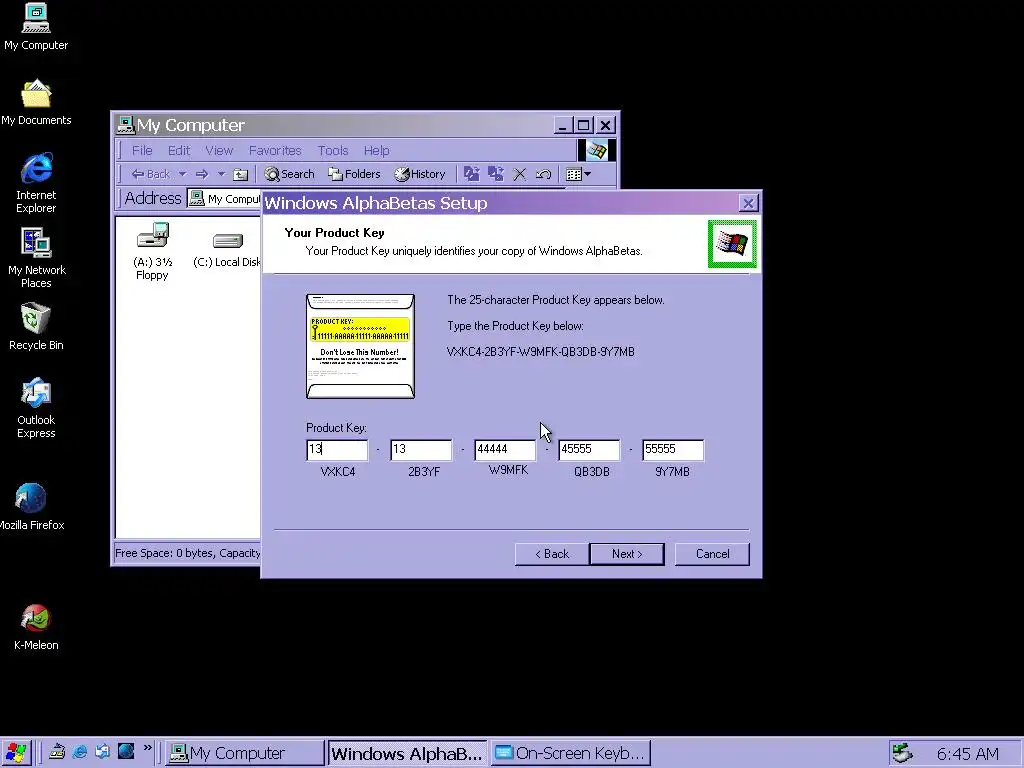
Task: Click the second product key field (2B3YF)
Action: coord(421,450)
